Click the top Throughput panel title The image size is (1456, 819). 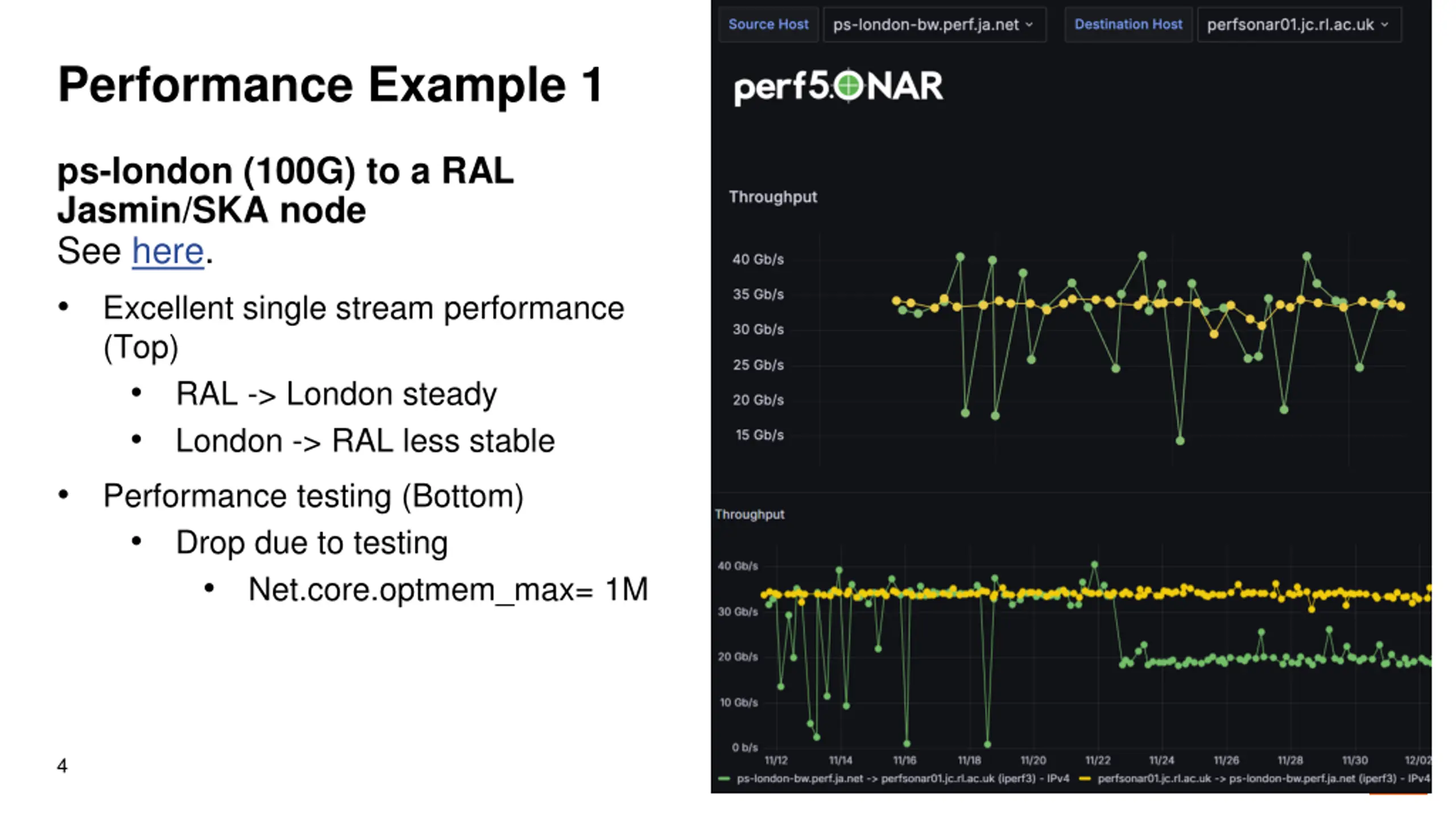tap(773, 197)
